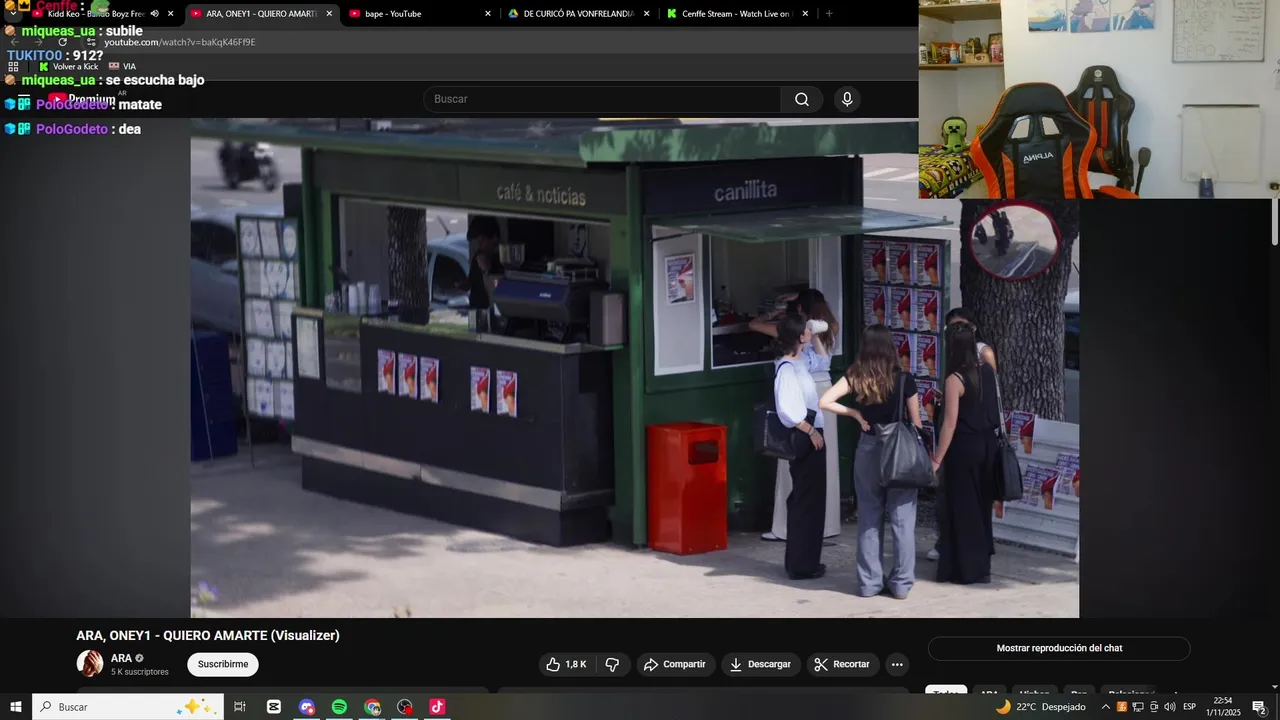Click Mostrar reproducción del chat button

point(1059,648)
